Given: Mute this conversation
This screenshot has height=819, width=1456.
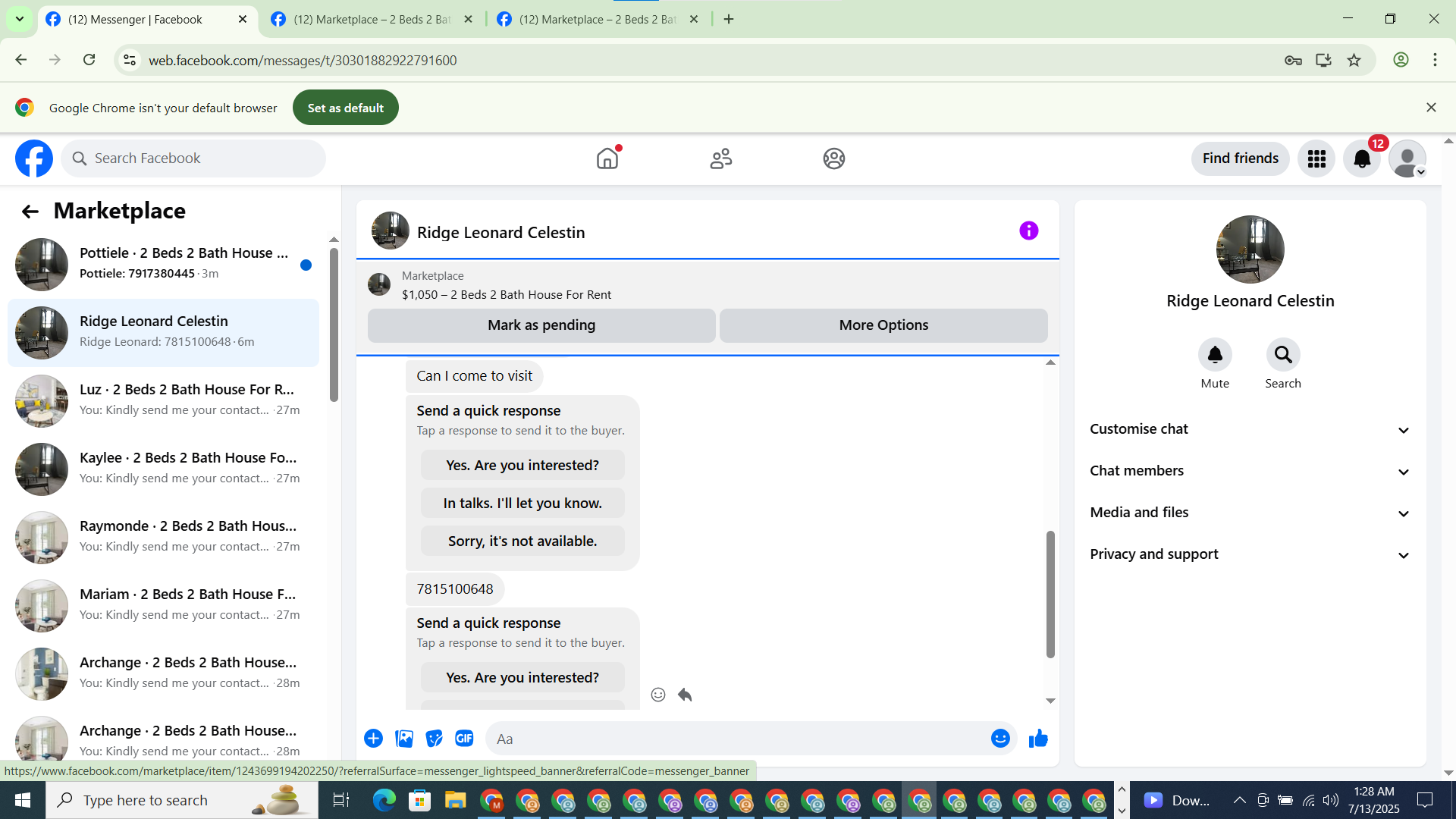Looking at the screenshot, I should [x=1215, y=355].
